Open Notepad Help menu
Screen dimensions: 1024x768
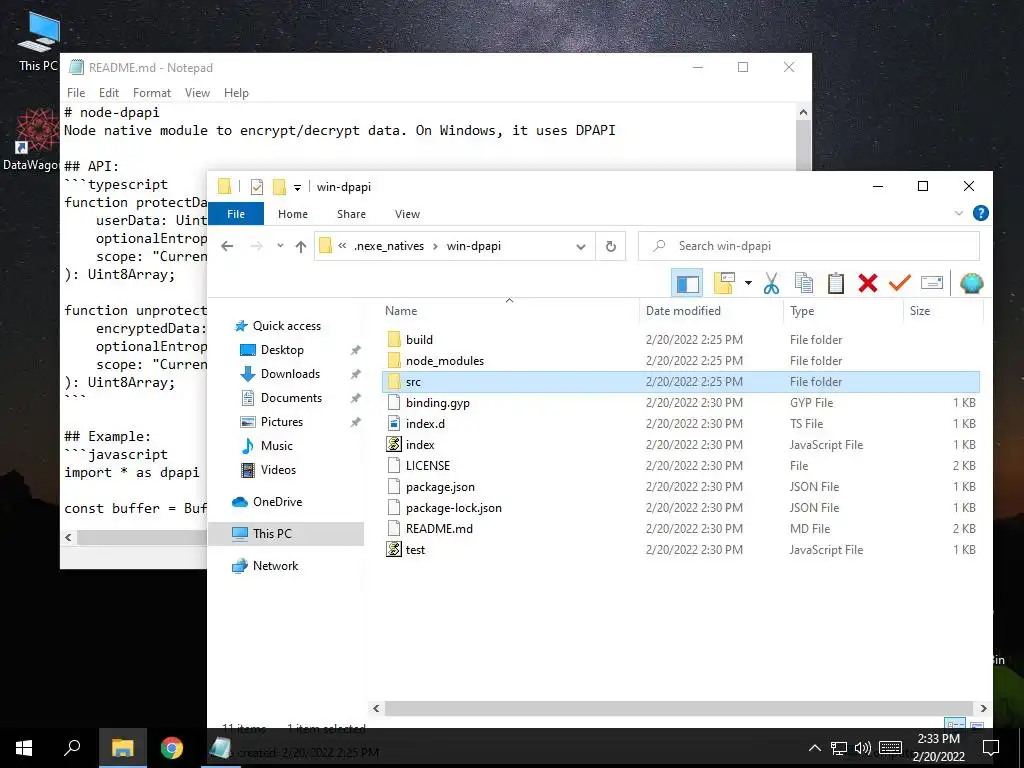(x=236, y=93)
